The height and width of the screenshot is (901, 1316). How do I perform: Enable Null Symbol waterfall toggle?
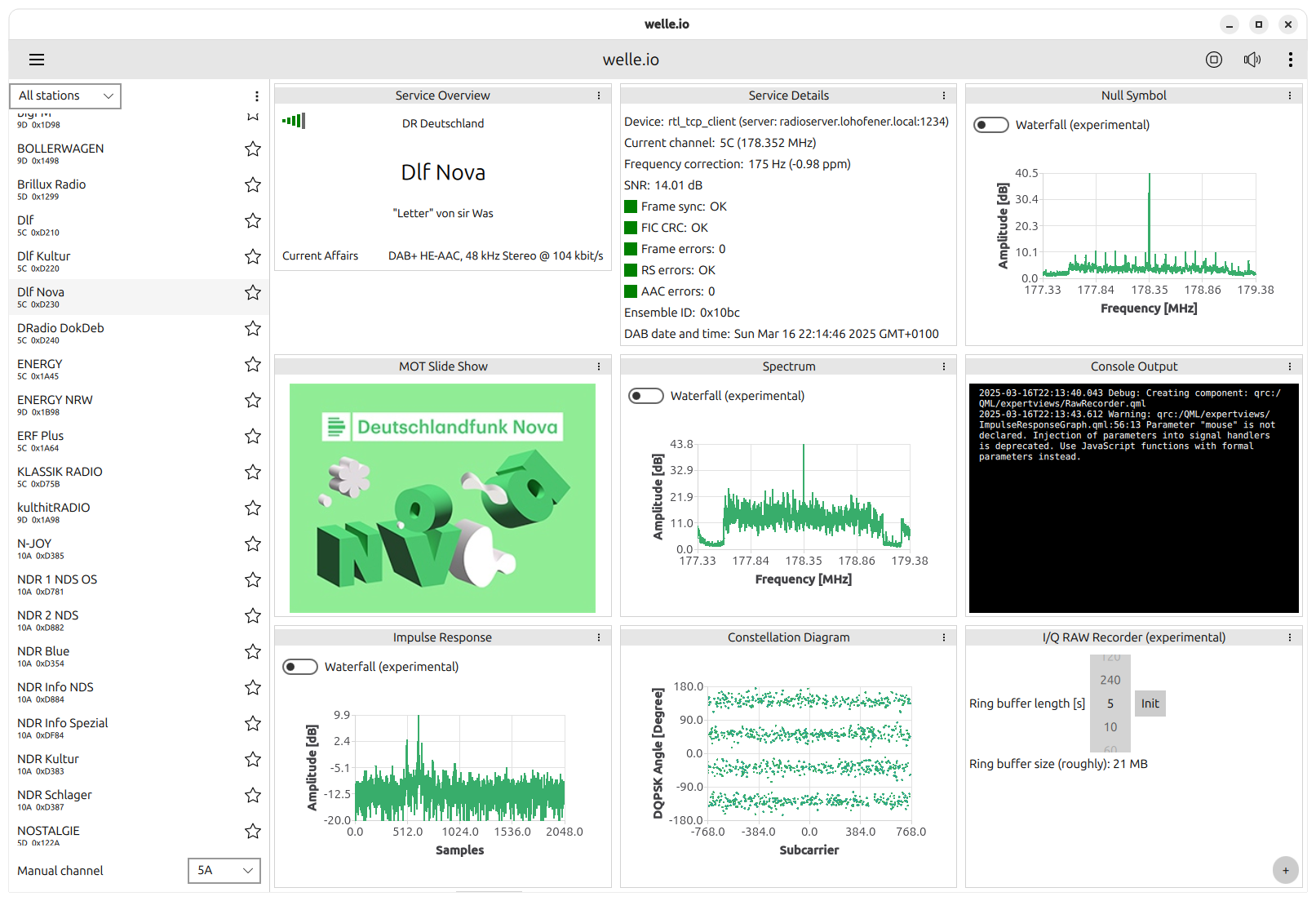coord(991,125)
